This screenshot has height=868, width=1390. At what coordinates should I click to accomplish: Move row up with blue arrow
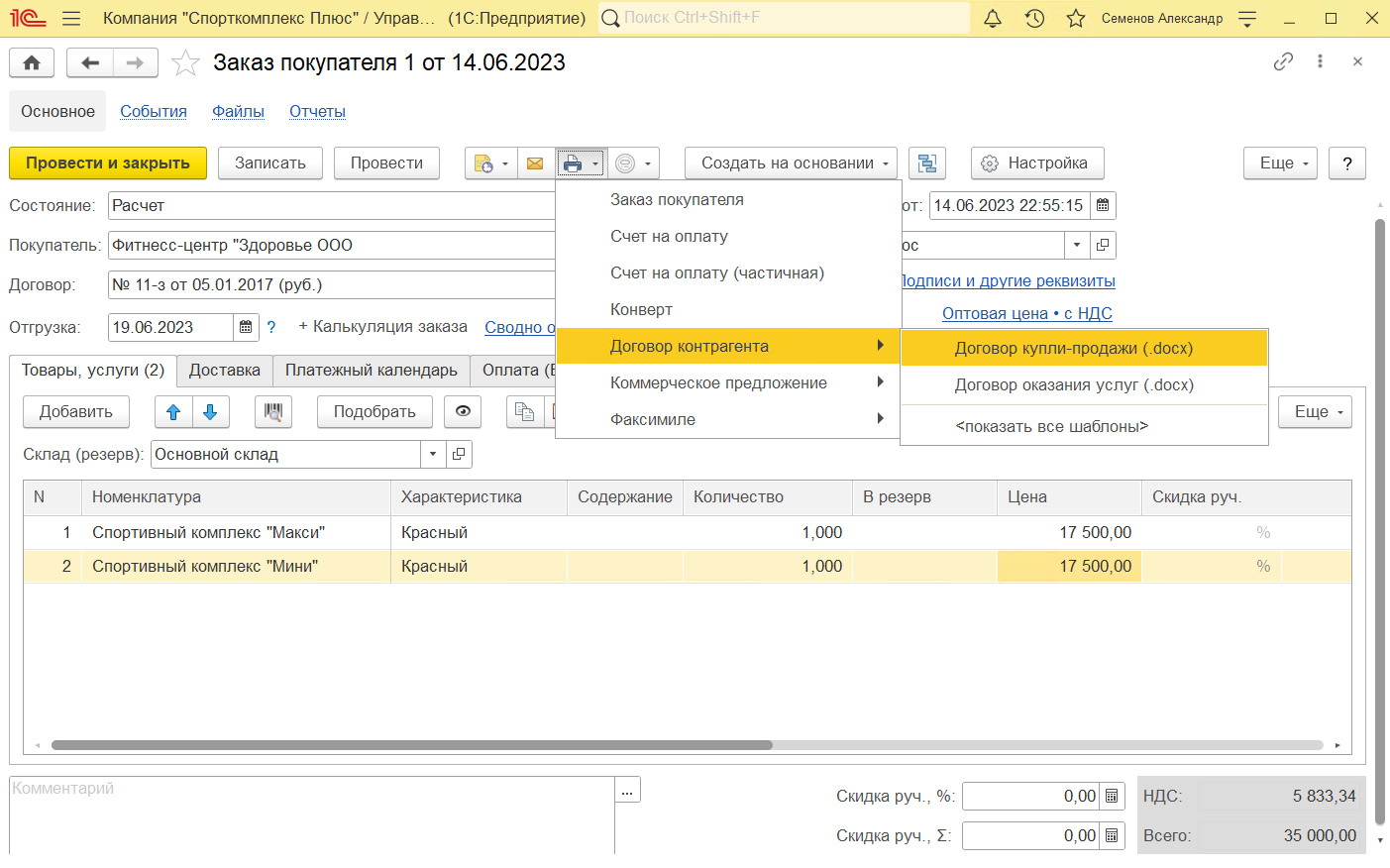click(173, 412)
